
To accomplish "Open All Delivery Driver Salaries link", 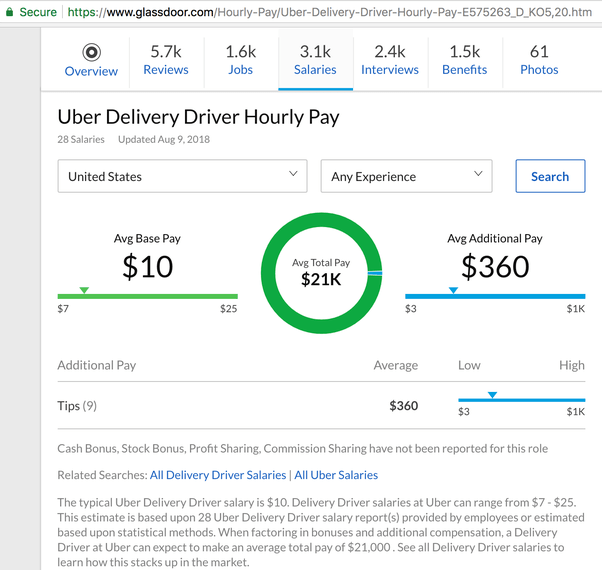I will (x=218, y=475).
